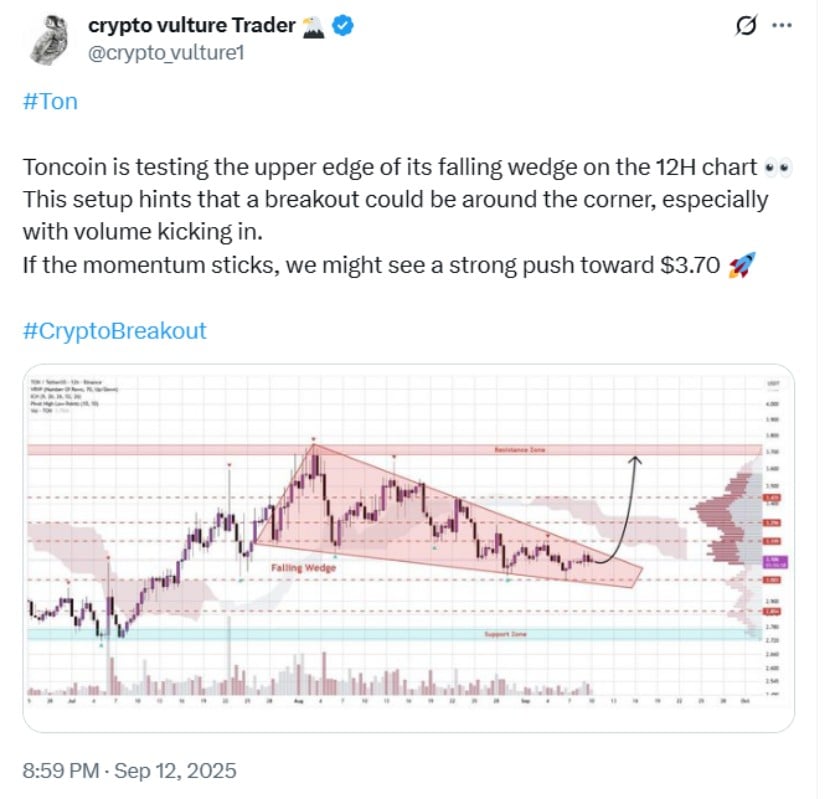This screenshot has height=799, width=825.
Task: Click the Support Zone band label
Action: pos(505,634)
